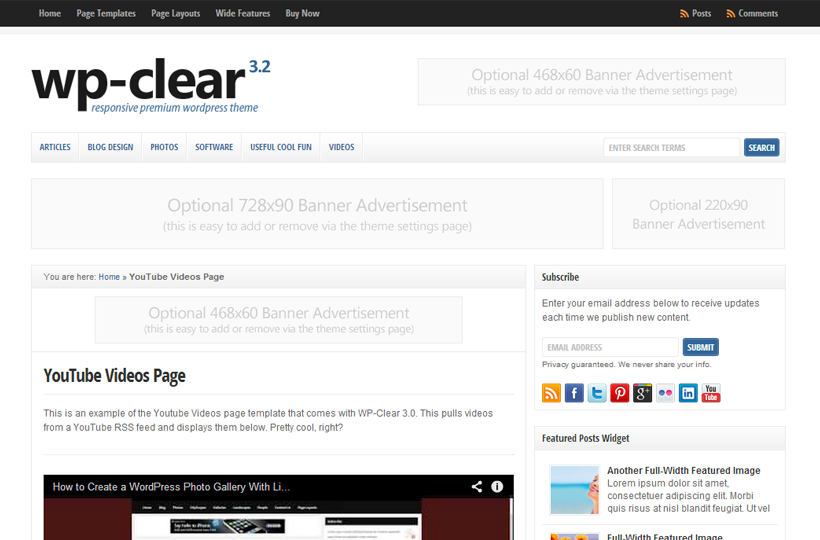Open the Twitter social icon
This screenshot has height=540, width=820.
(x=597, y=393)
